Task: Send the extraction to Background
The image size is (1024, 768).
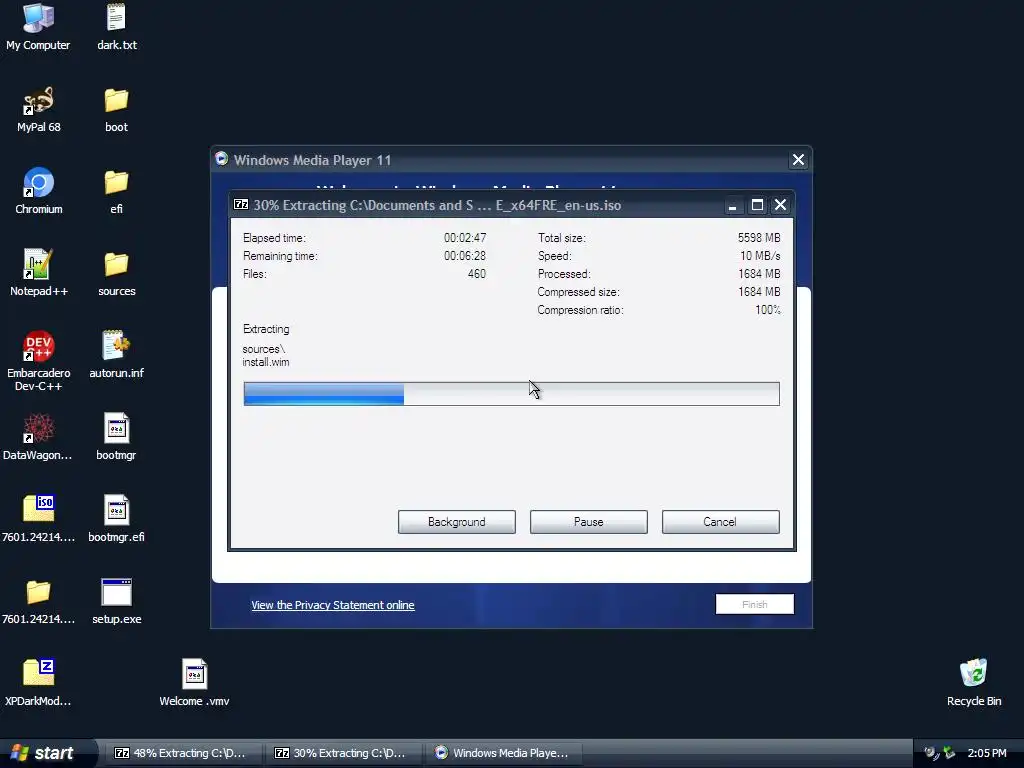Action: click(456, 522)
